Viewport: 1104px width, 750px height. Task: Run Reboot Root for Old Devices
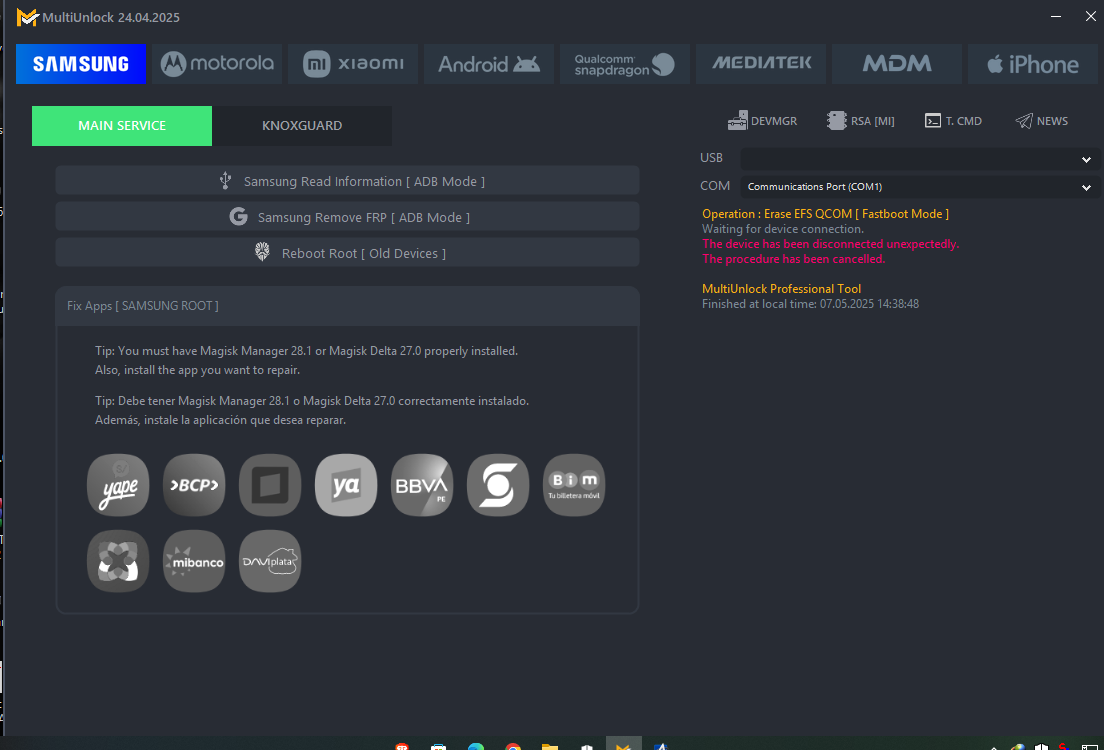[347, 253]
